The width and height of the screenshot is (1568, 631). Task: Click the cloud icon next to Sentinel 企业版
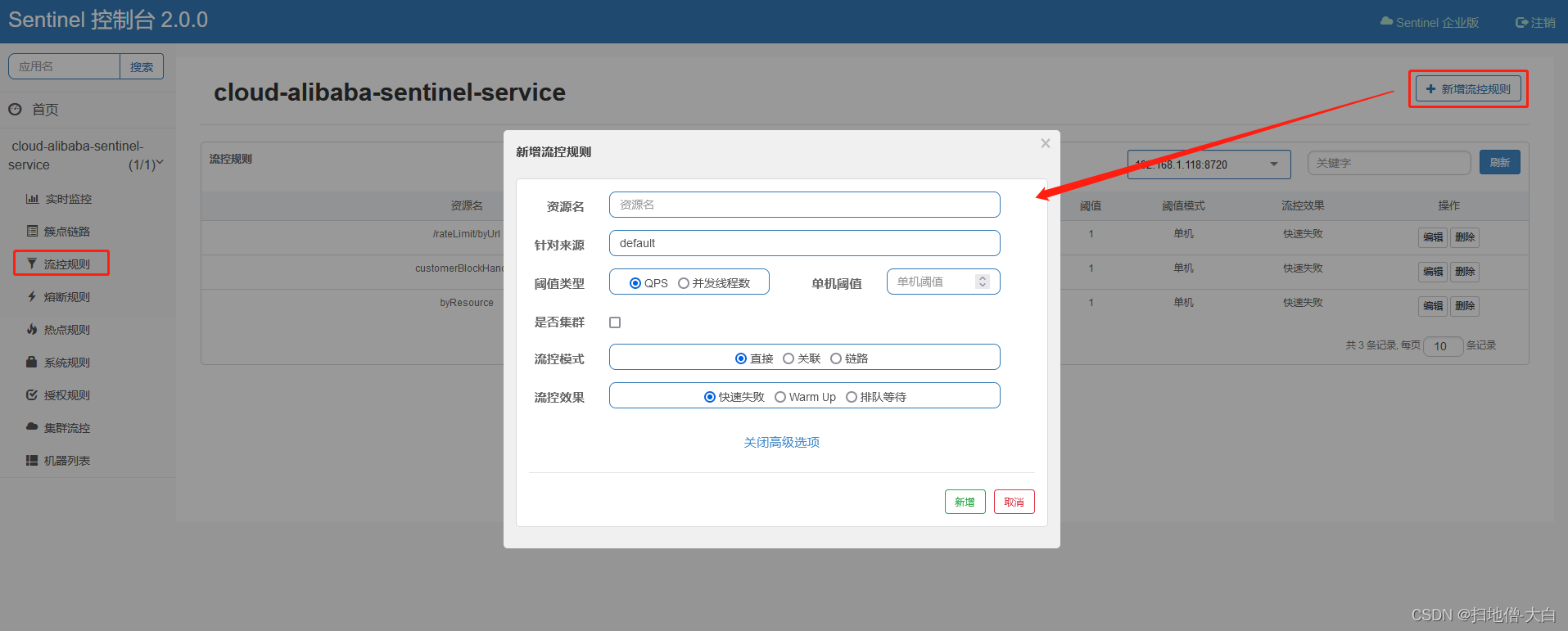(x=1386, y=22)
